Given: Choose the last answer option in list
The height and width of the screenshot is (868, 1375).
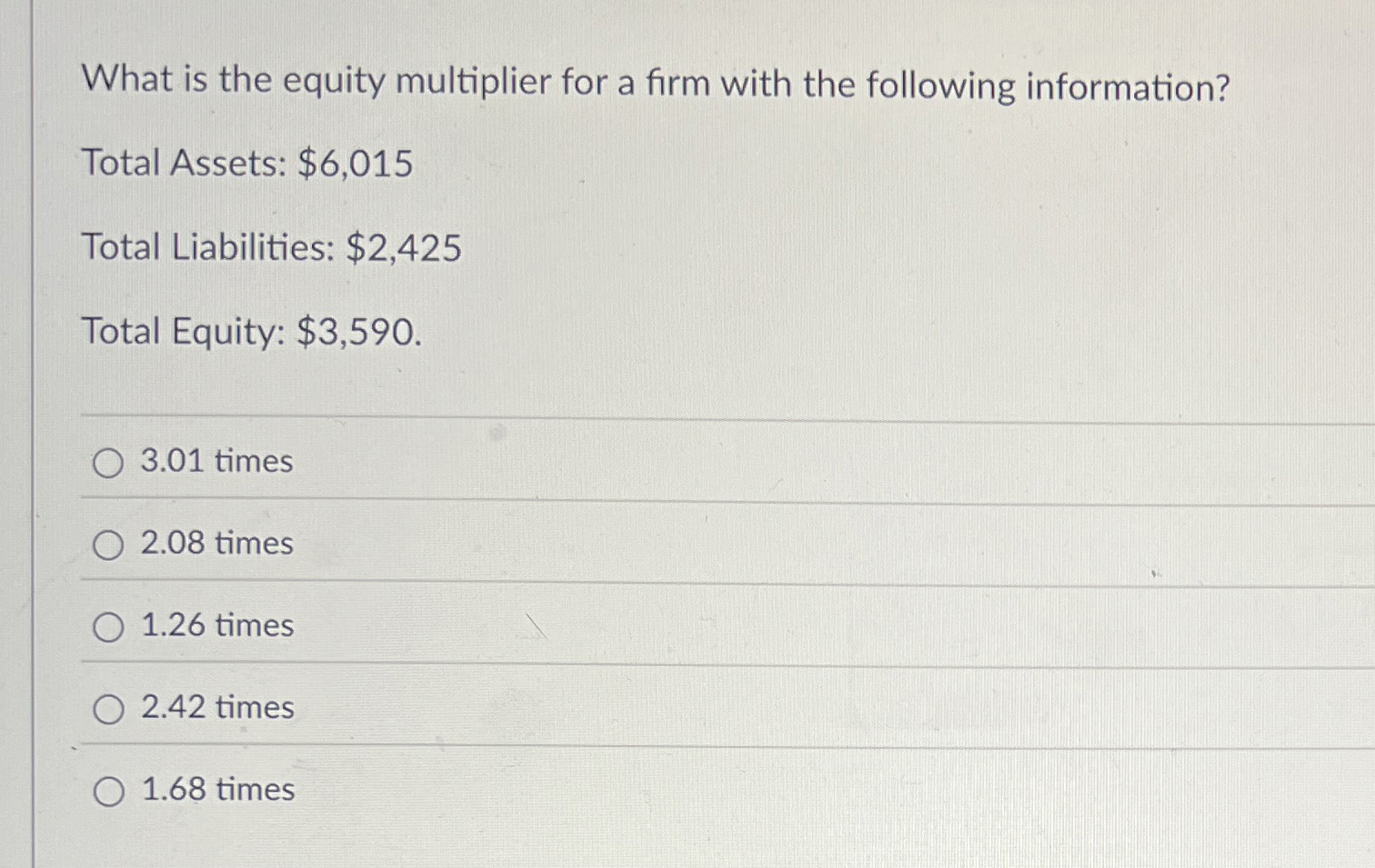Looking at the screenshot, I should [216, 790].
